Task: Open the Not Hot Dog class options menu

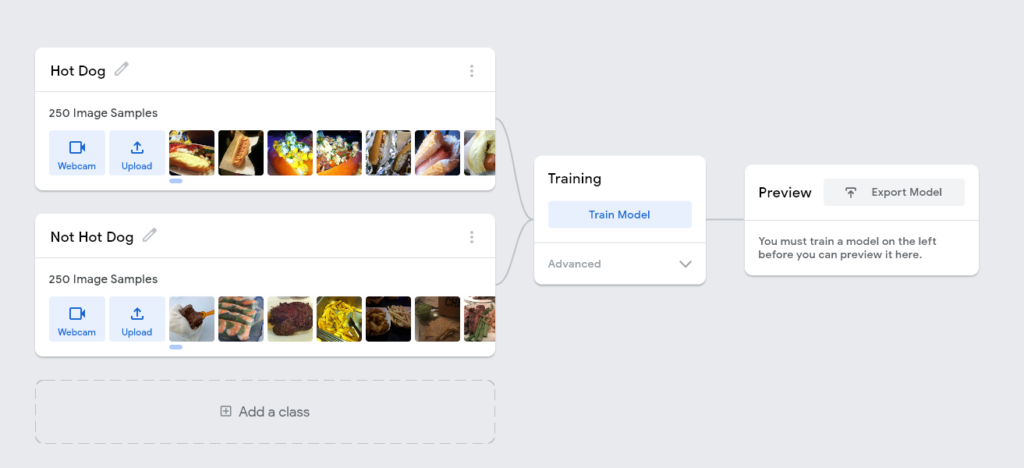Action: pos(472,237)
